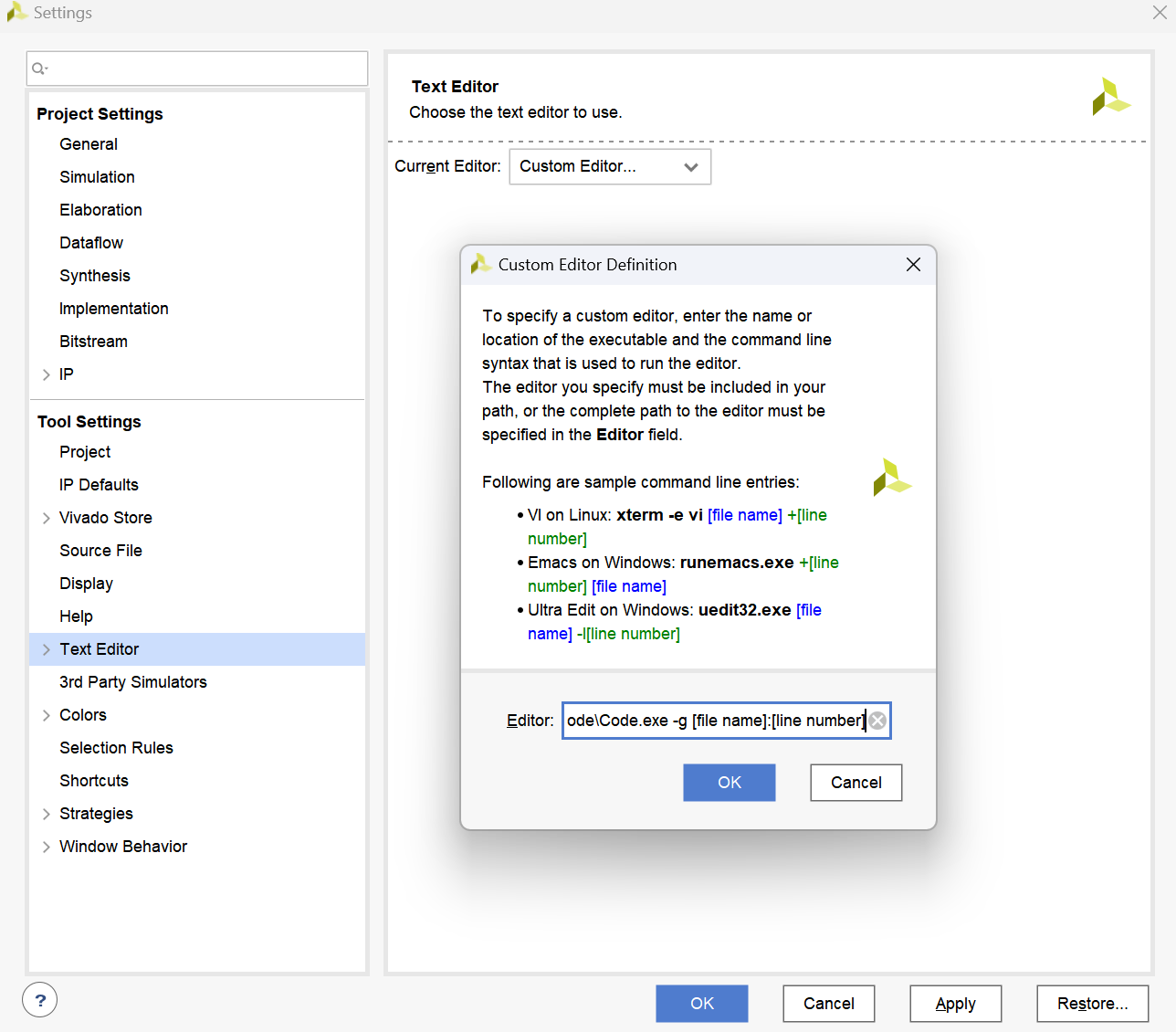Screen dimensions: 1176x1032
Task: Close the Custom Editor Definition dialog
Action: 913,265
